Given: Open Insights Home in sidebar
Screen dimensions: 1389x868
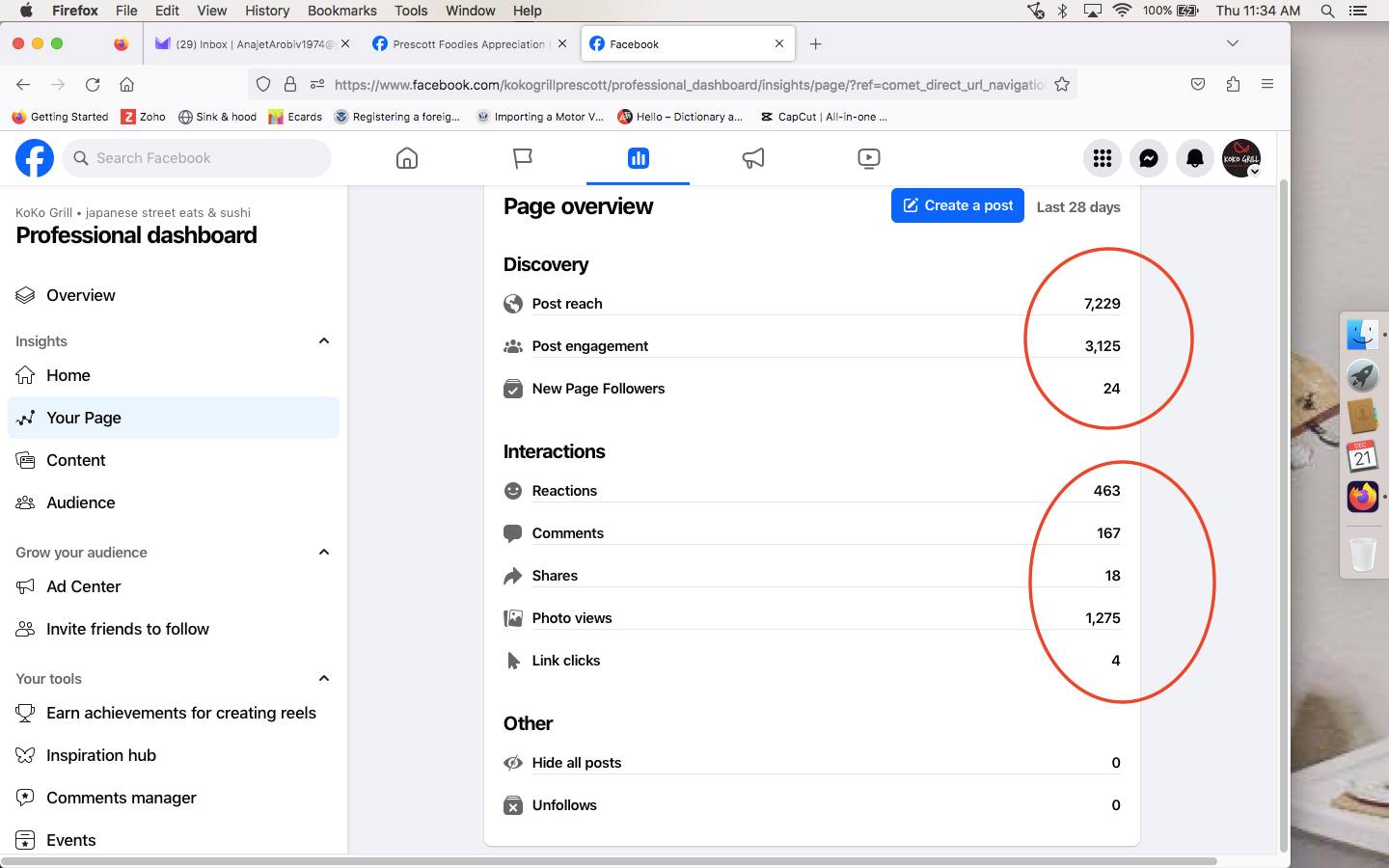Looking at the screenshot, I should click(174, 375).
